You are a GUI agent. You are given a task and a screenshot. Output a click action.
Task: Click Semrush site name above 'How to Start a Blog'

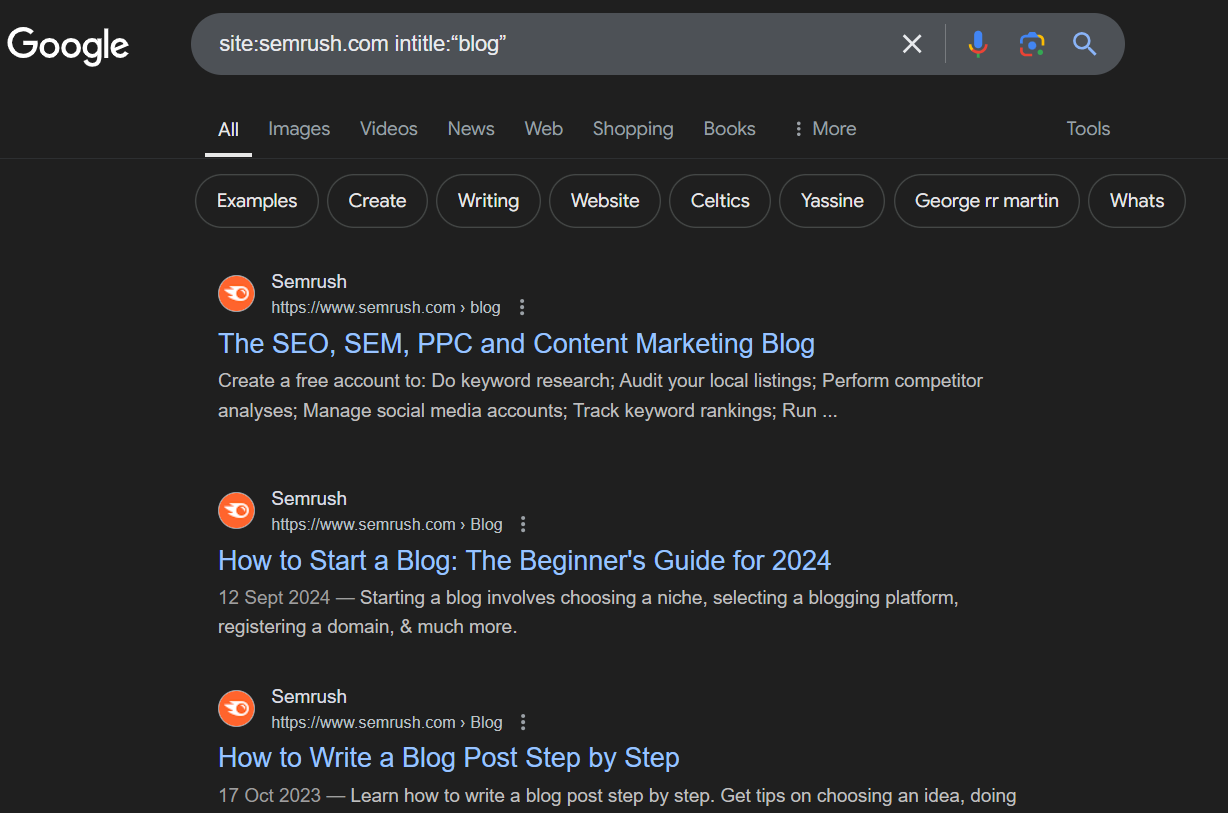(x=309, y=499)
